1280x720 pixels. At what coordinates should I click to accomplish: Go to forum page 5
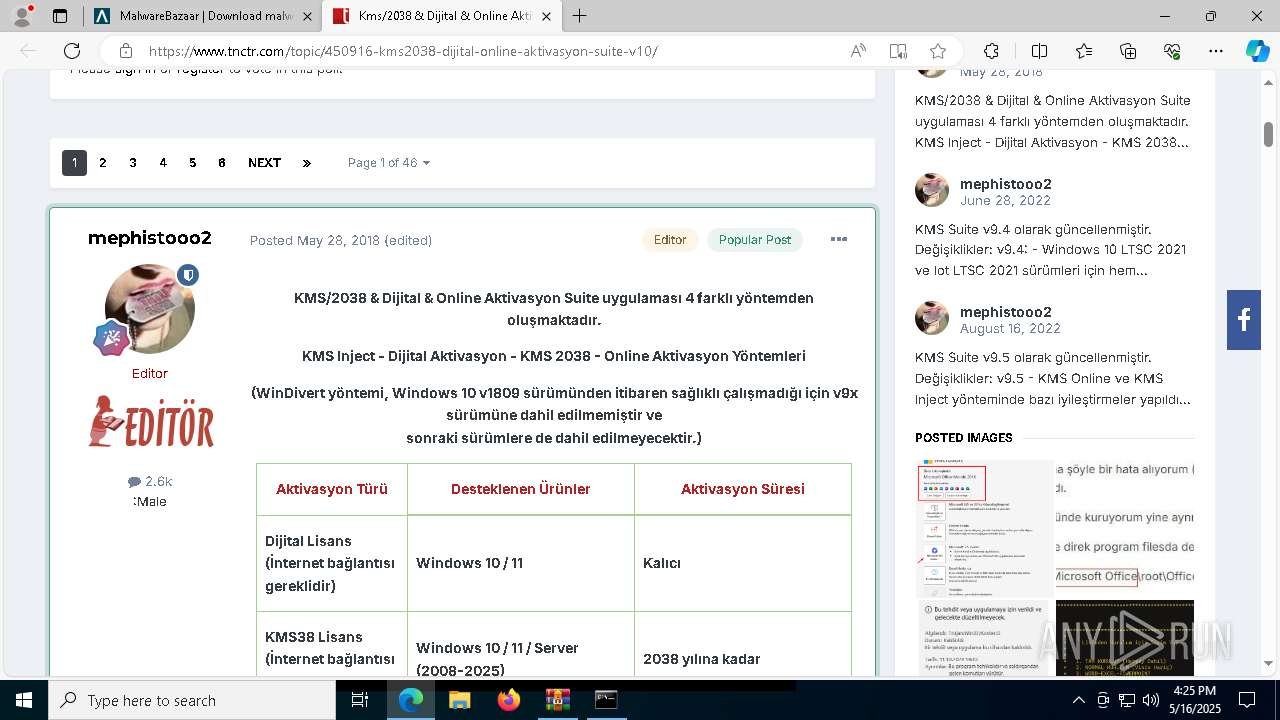(192, 163)
